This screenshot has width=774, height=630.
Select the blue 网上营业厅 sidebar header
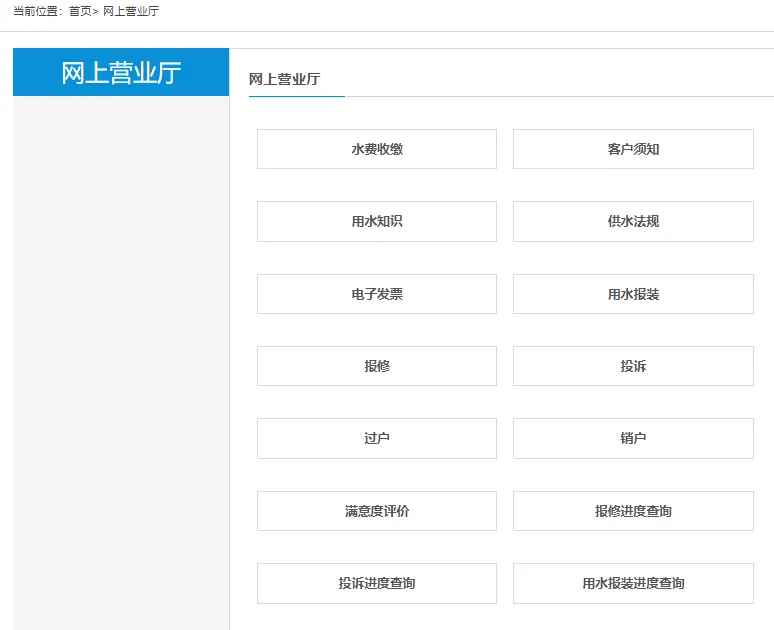click(x=121, y=72)
